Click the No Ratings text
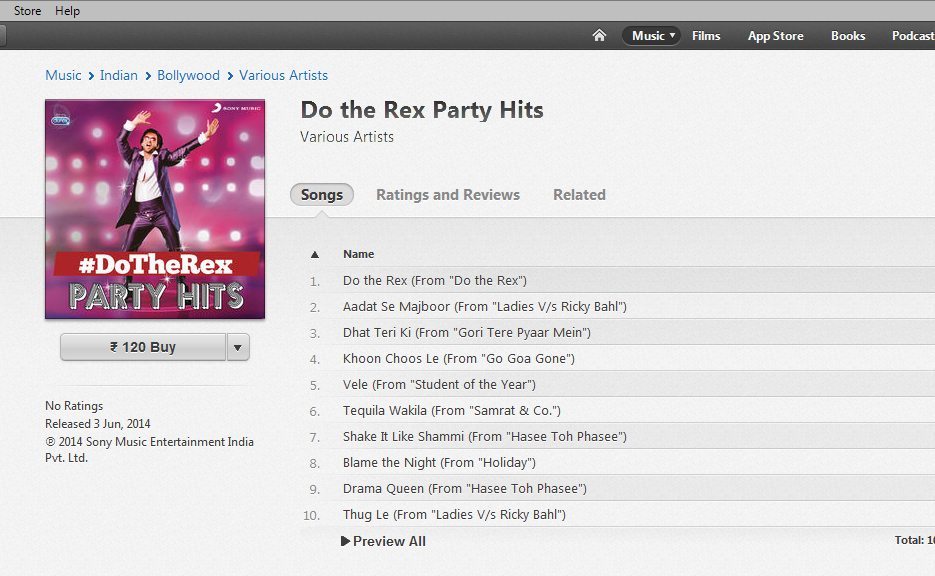Screen dimensions: 935x576 coord(74,405)
